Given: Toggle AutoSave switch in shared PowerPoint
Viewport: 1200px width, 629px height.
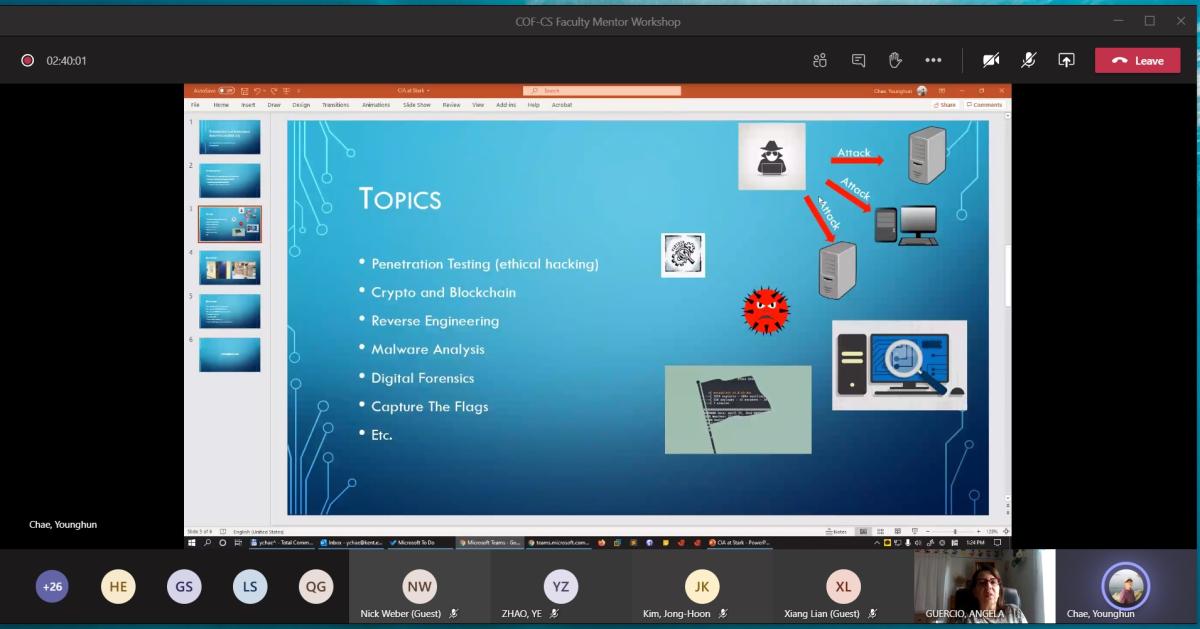Looking at the screenshot, I should [x=227, y=91].
